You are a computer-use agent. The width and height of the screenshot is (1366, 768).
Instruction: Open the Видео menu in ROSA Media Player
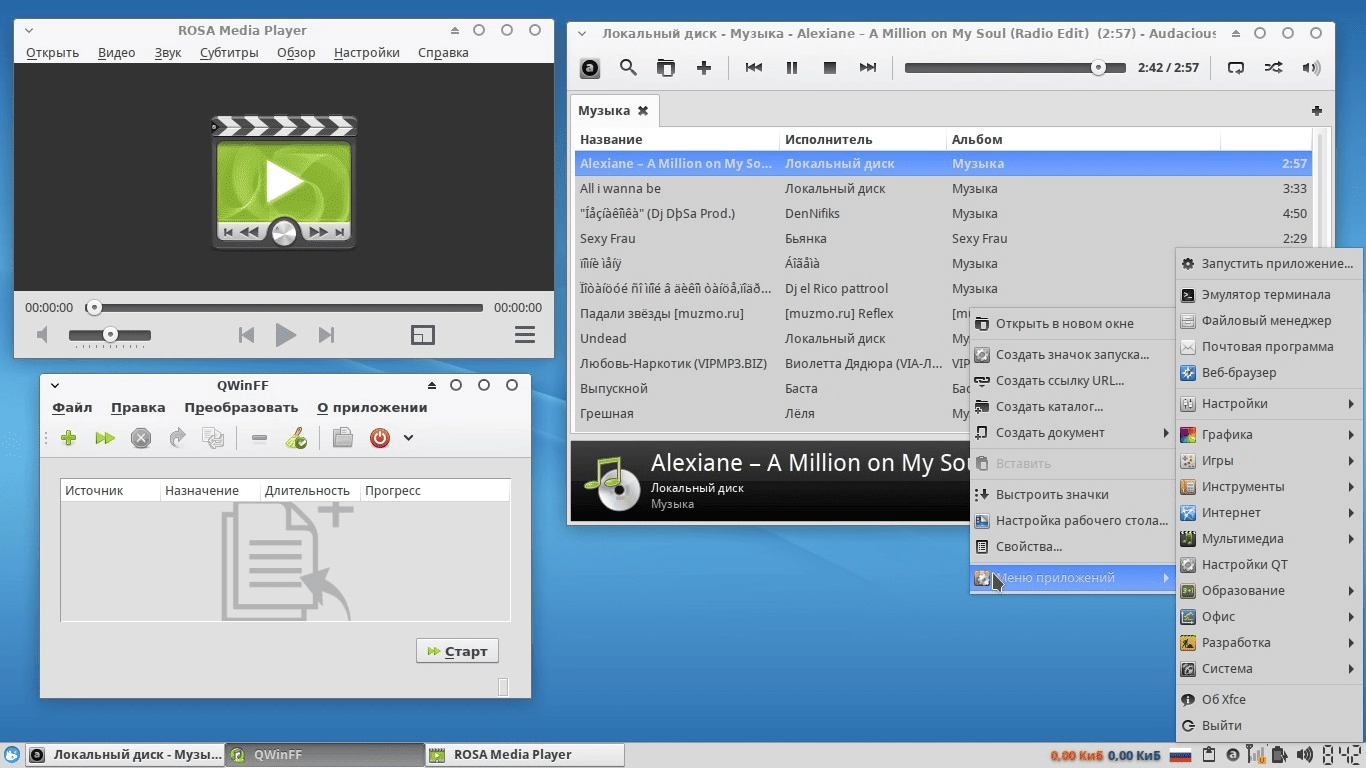click(x=117, y=53)
